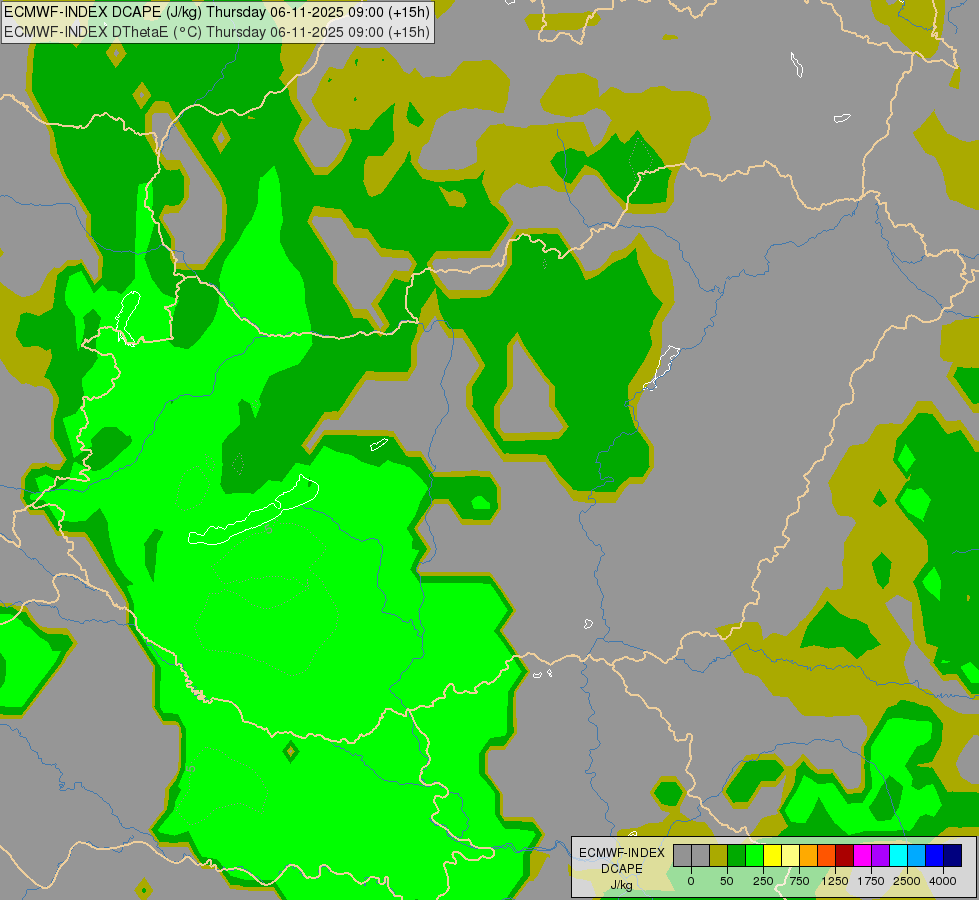The width and height of the screenshot is (979, 900).
Task: Click the DCAPE title line at top
Action: point(217,12)
